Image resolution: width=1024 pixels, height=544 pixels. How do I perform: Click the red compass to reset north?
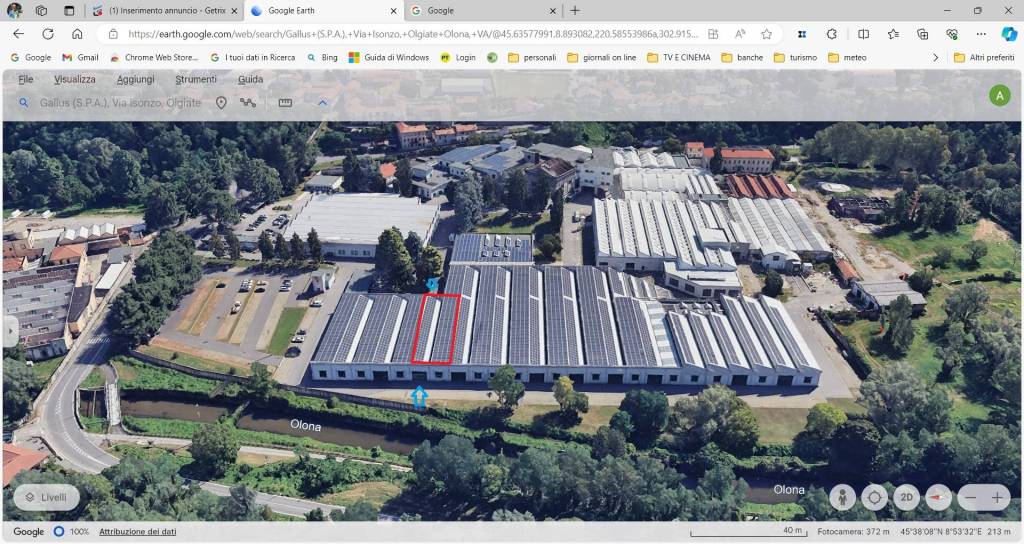tap(938, 497)
